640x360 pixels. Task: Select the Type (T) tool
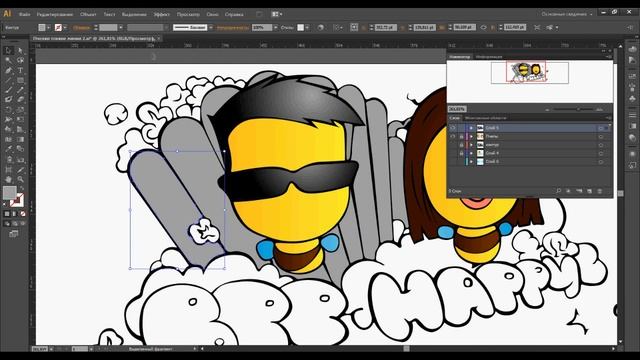click(20, 70)
